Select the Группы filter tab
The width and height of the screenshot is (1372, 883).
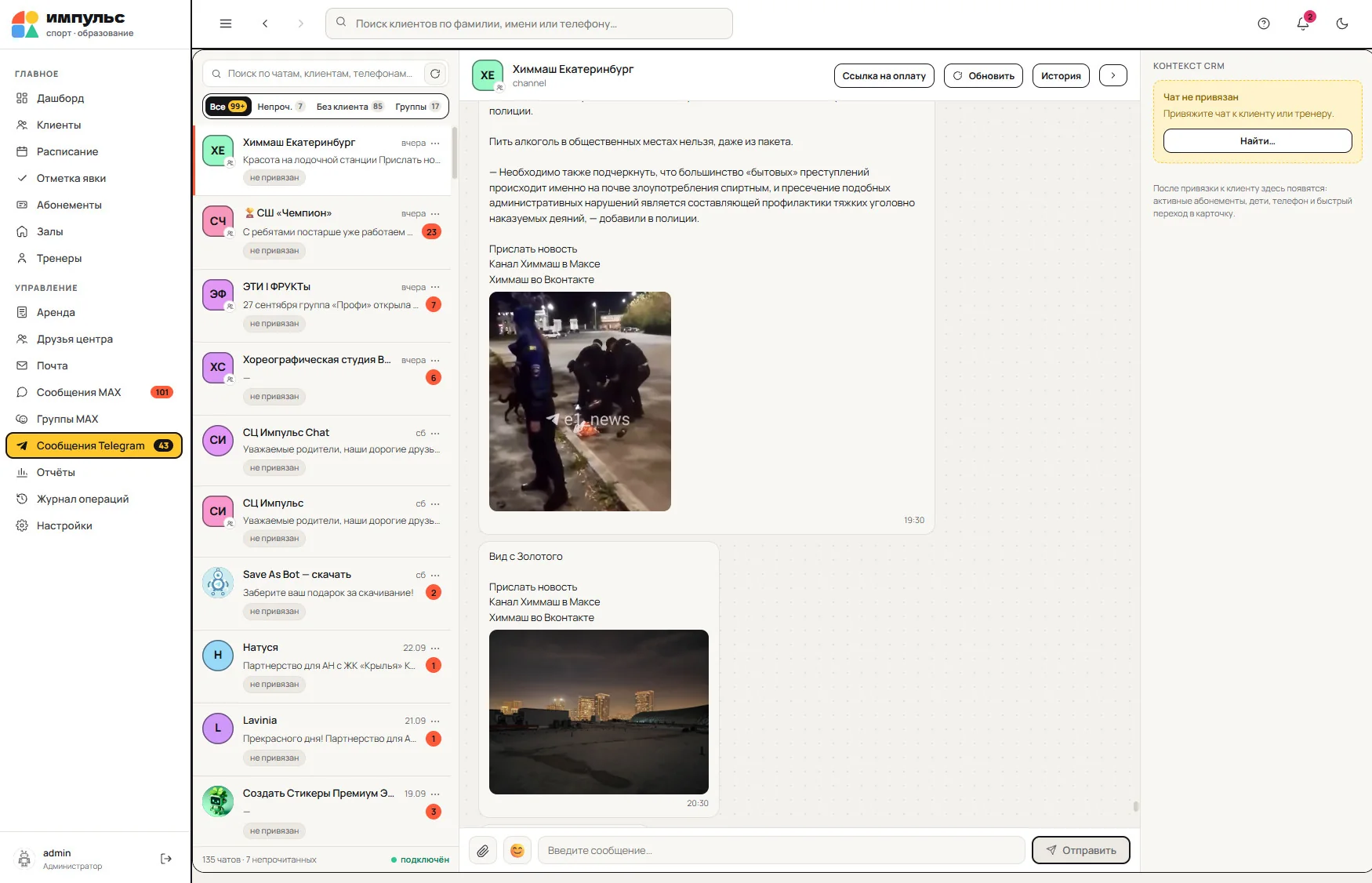pos(418,107)
